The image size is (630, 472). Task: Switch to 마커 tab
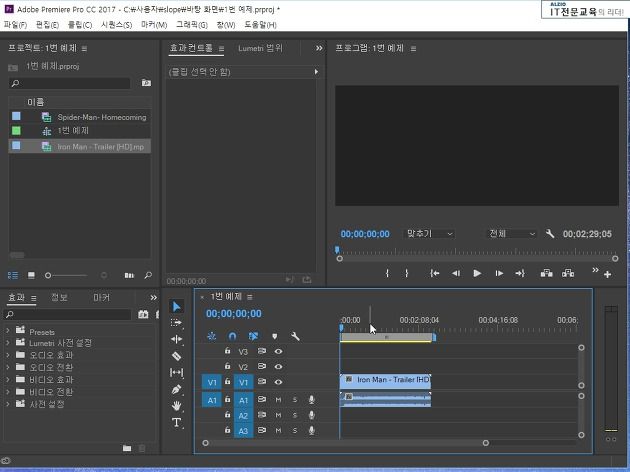101,297
